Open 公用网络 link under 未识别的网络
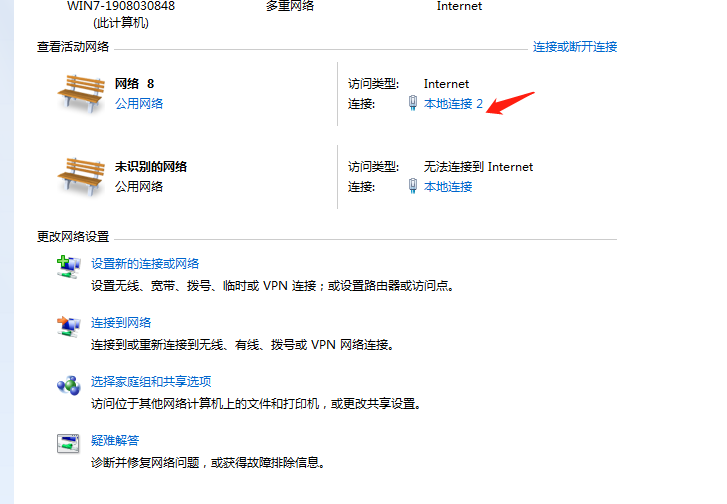This screenshot has height=504, width=727. click(x=139, y=187)
